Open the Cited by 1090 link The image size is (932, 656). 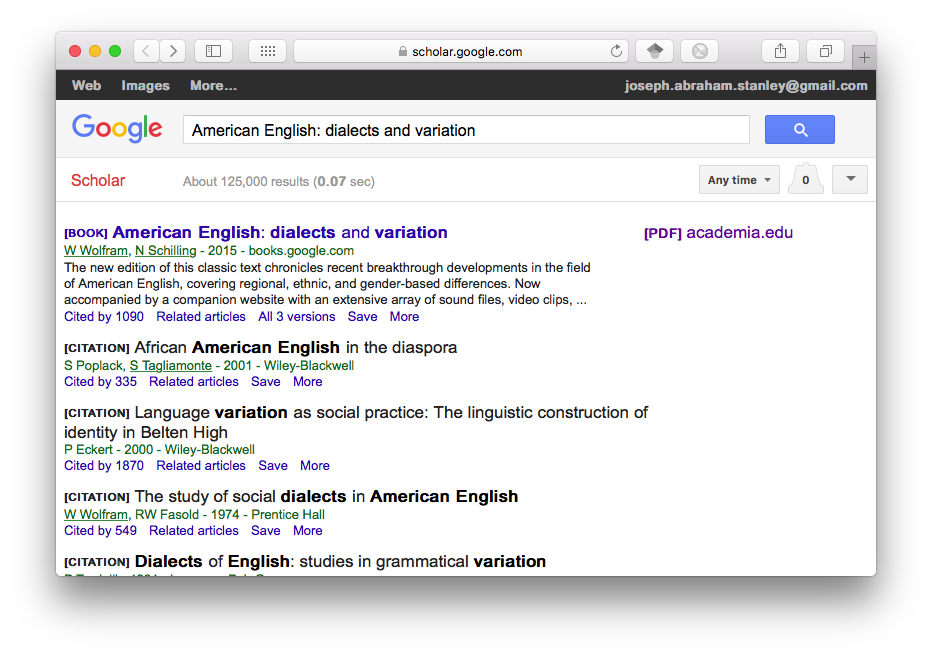click(x=104, y=317)
